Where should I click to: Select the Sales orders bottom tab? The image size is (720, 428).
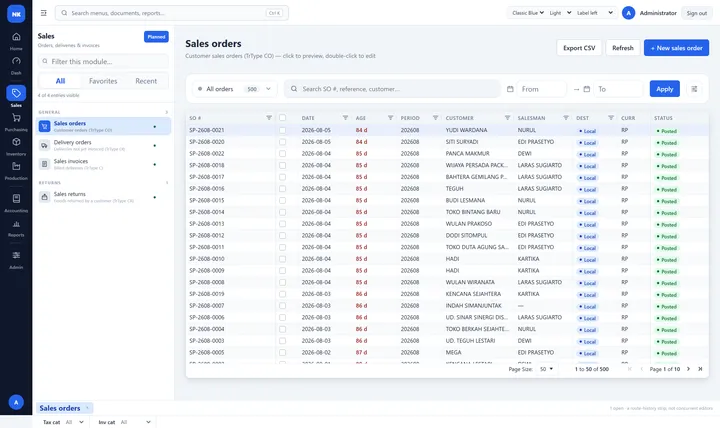[x=64, y=408]
